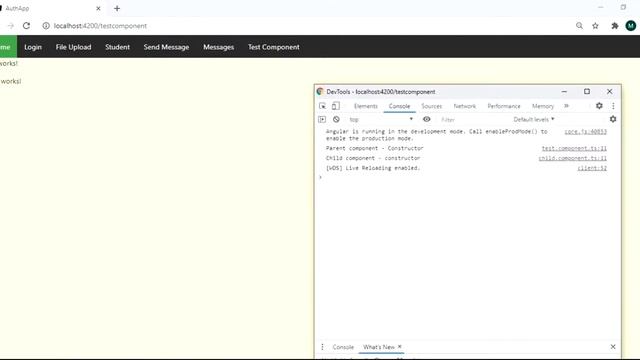Maximize the DevTools window
Screen dimensions: 640x360
(x=587, y=91)
